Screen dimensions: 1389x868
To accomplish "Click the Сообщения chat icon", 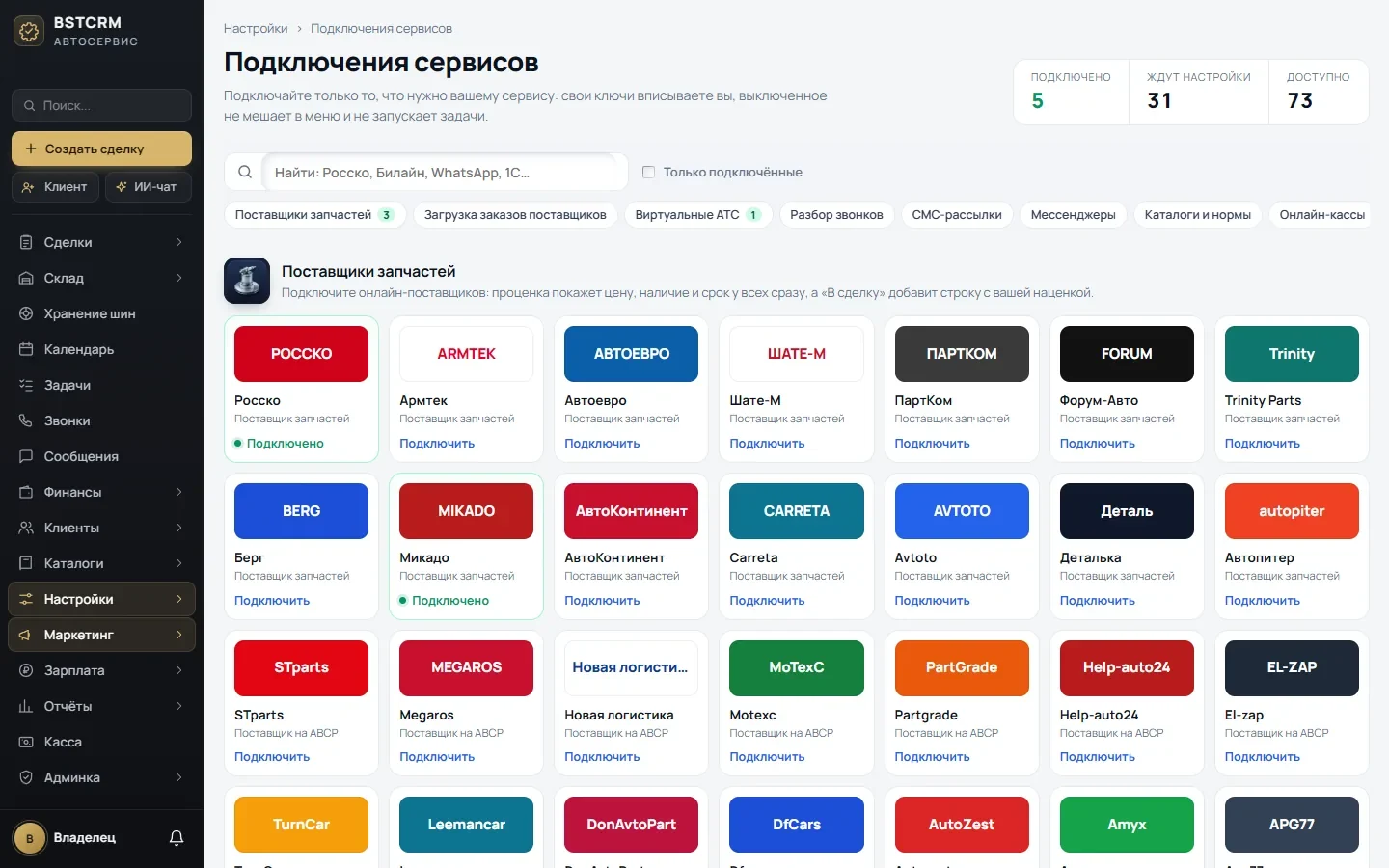I will [26, 456].
